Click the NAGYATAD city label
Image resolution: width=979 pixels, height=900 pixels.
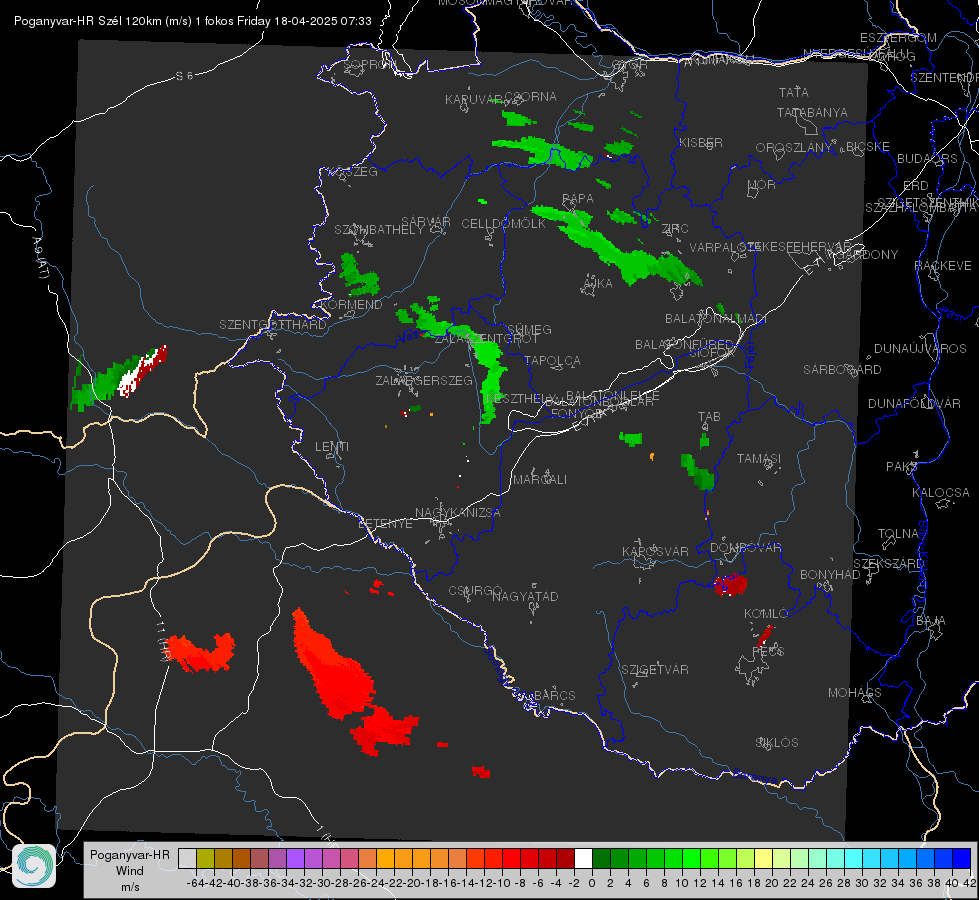click(525, 596)
